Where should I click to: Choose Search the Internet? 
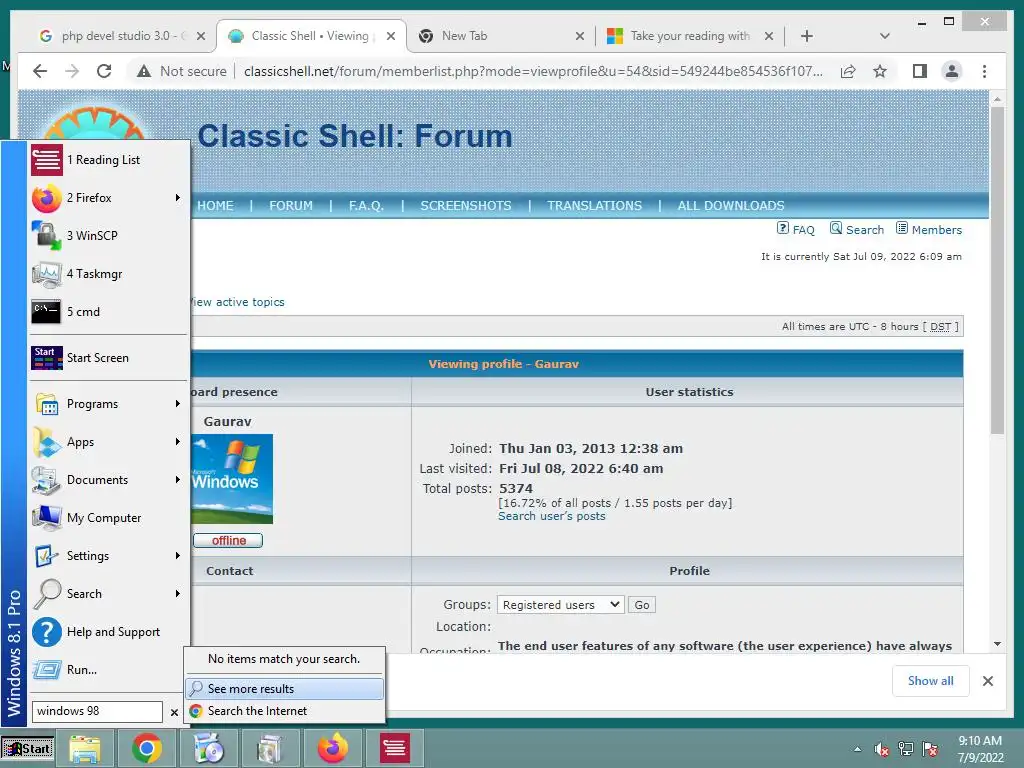pyautogui.click(x=284, y=711)
